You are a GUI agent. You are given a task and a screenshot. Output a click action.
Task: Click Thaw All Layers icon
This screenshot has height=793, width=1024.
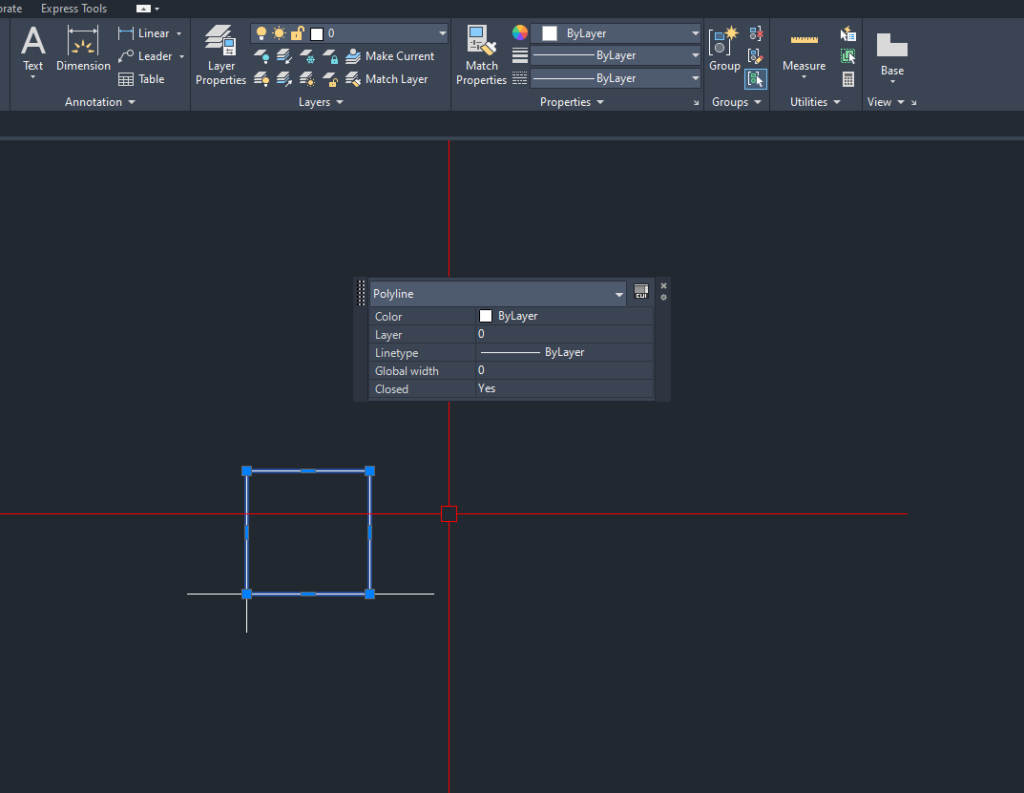(307, 79)
